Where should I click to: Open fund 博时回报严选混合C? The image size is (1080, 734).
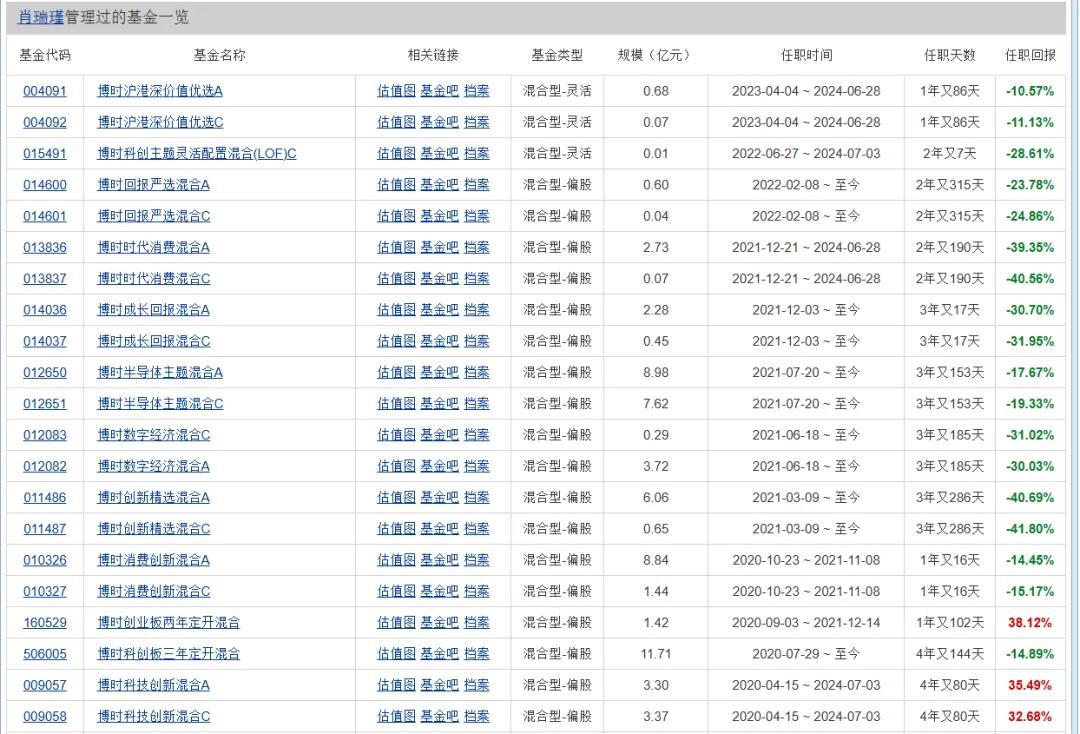coord(154,216)
